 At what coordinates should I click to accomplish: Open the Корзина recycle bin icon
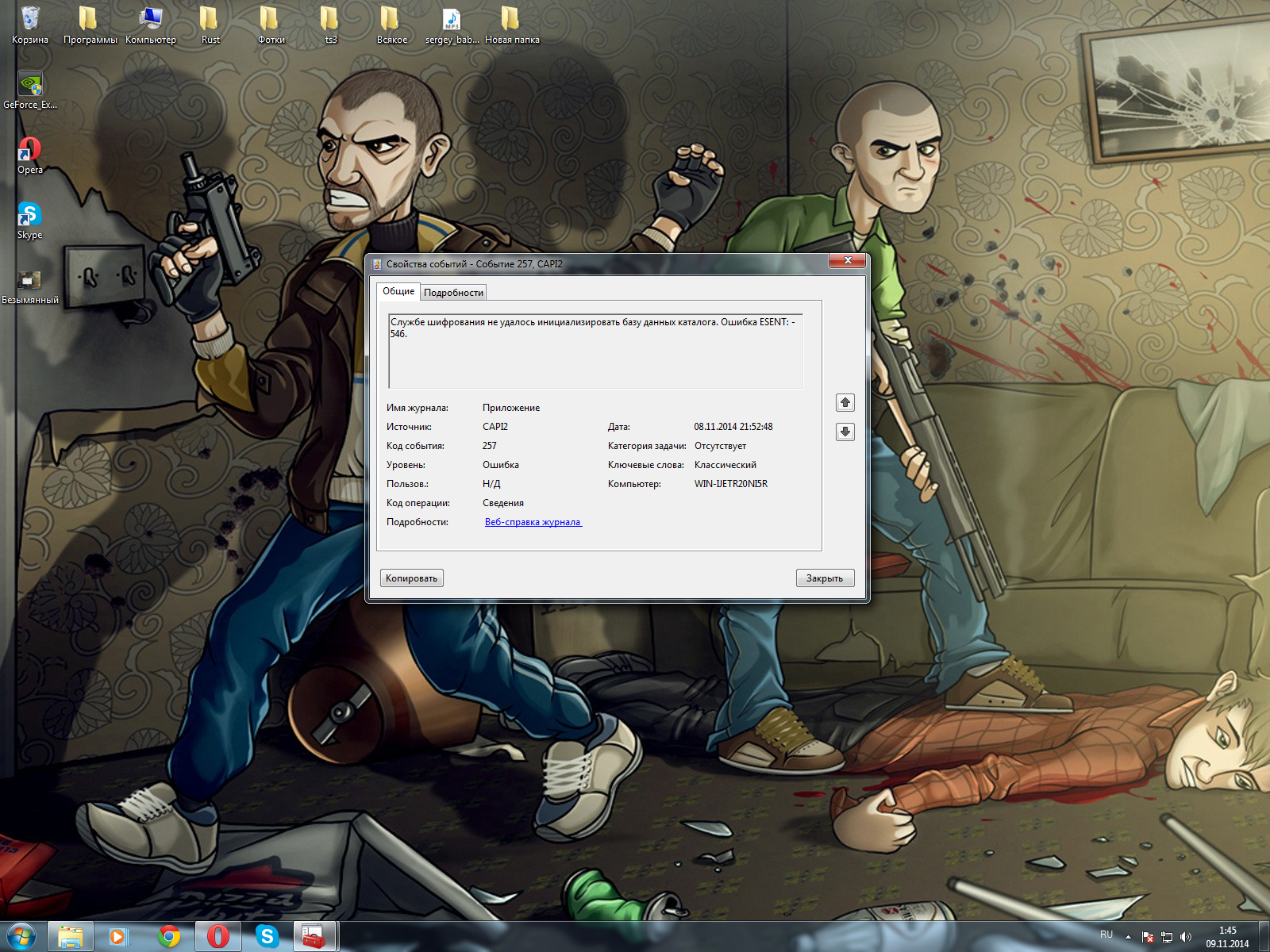[x=30, y=25]
